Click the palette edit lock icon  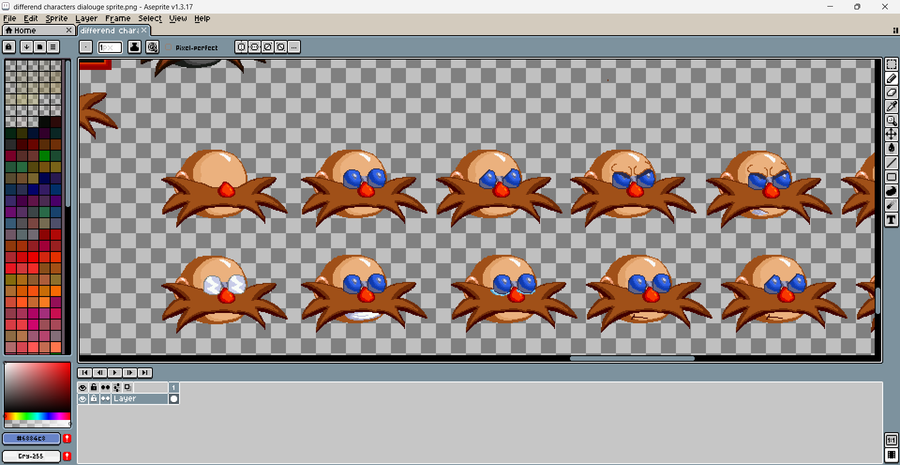pyautogui.click(x=9, y=47)
